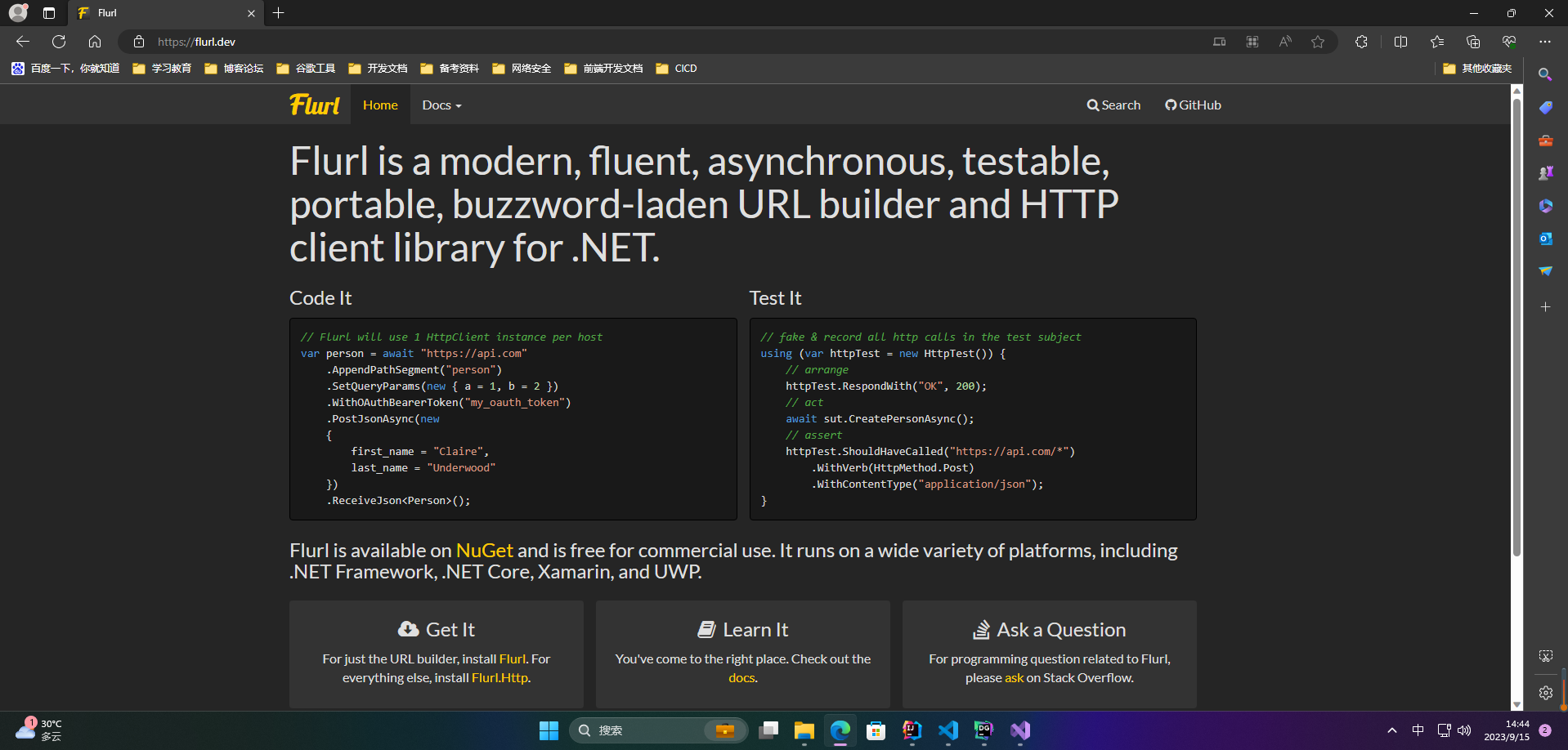
Task: Open the 备考资料 bookmarks folder
Action: pyautogui.click(x=450, y=69)
